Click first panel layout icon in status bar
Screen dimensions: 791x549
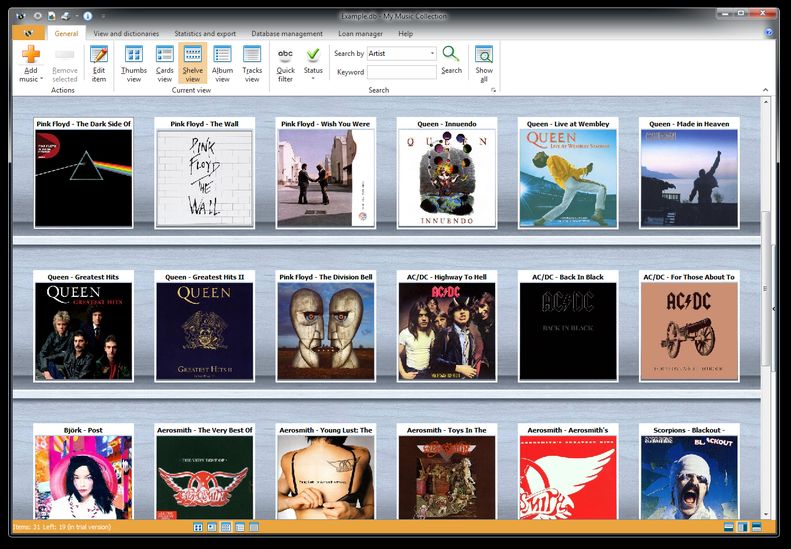728,527
